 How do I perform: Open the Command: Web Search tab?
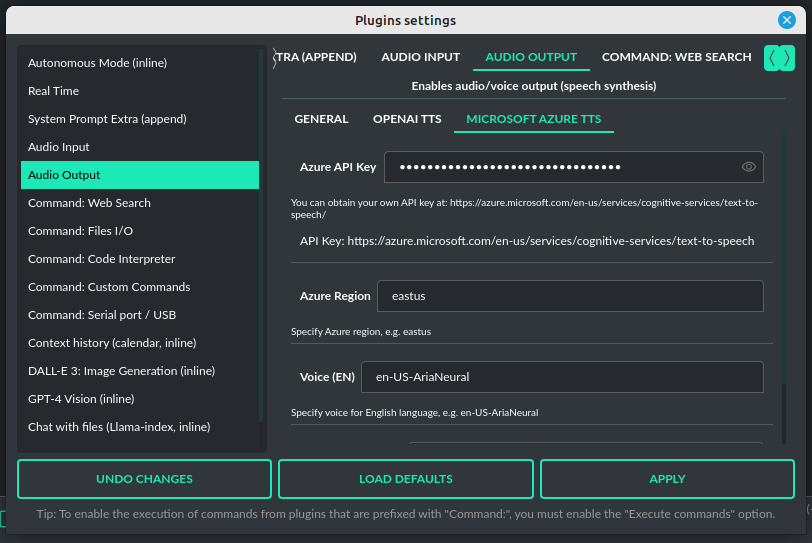[x=676, y=57]
